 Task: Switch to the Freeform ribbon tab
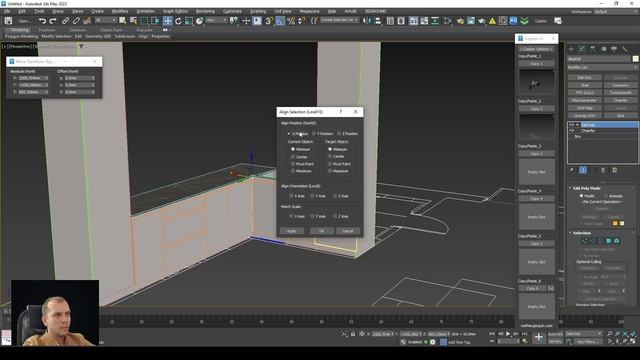coord(47,30)
